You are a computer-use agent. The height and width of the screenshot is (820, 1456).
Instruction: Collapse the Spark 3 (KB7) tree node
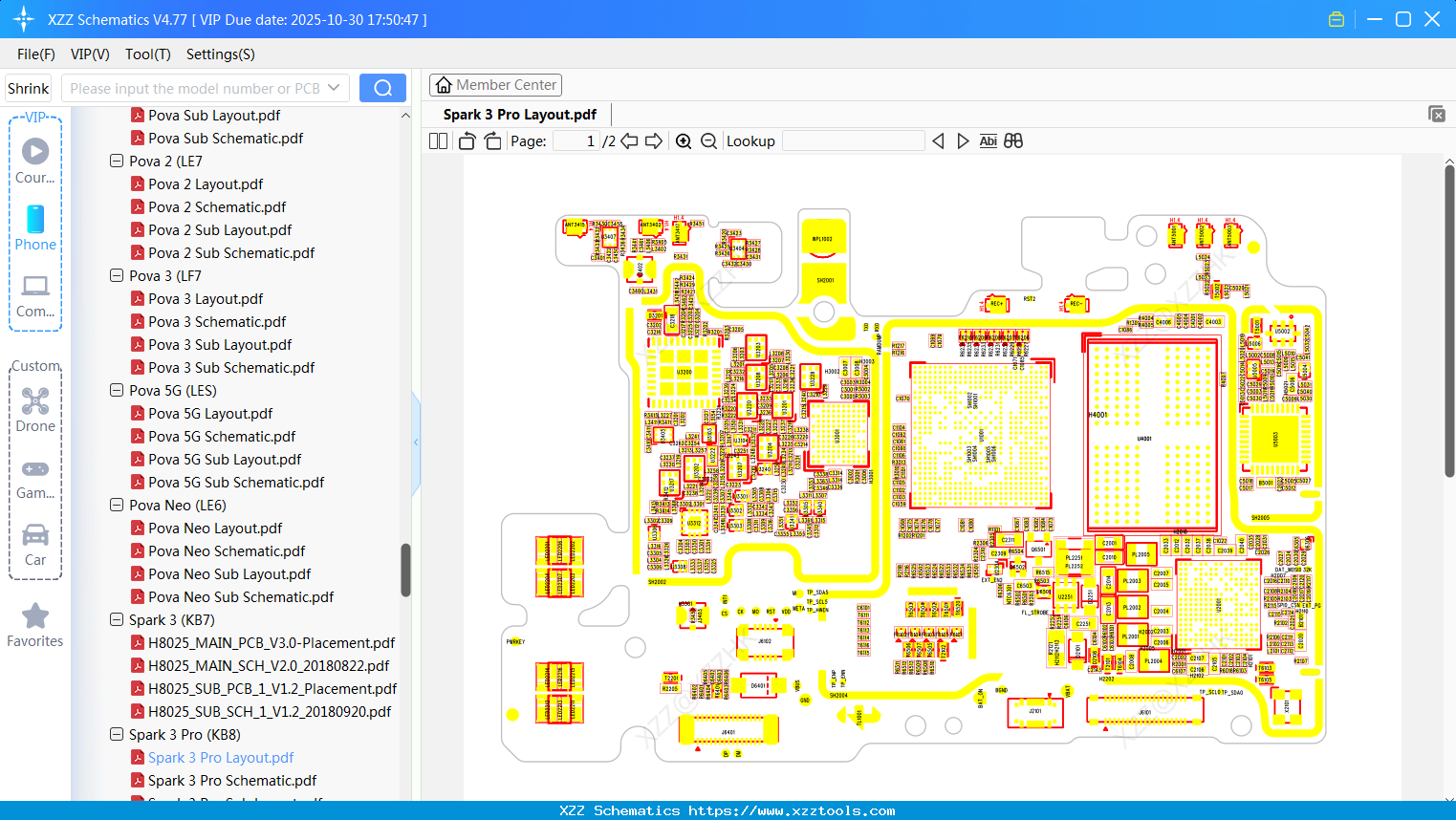pos(116,619)
